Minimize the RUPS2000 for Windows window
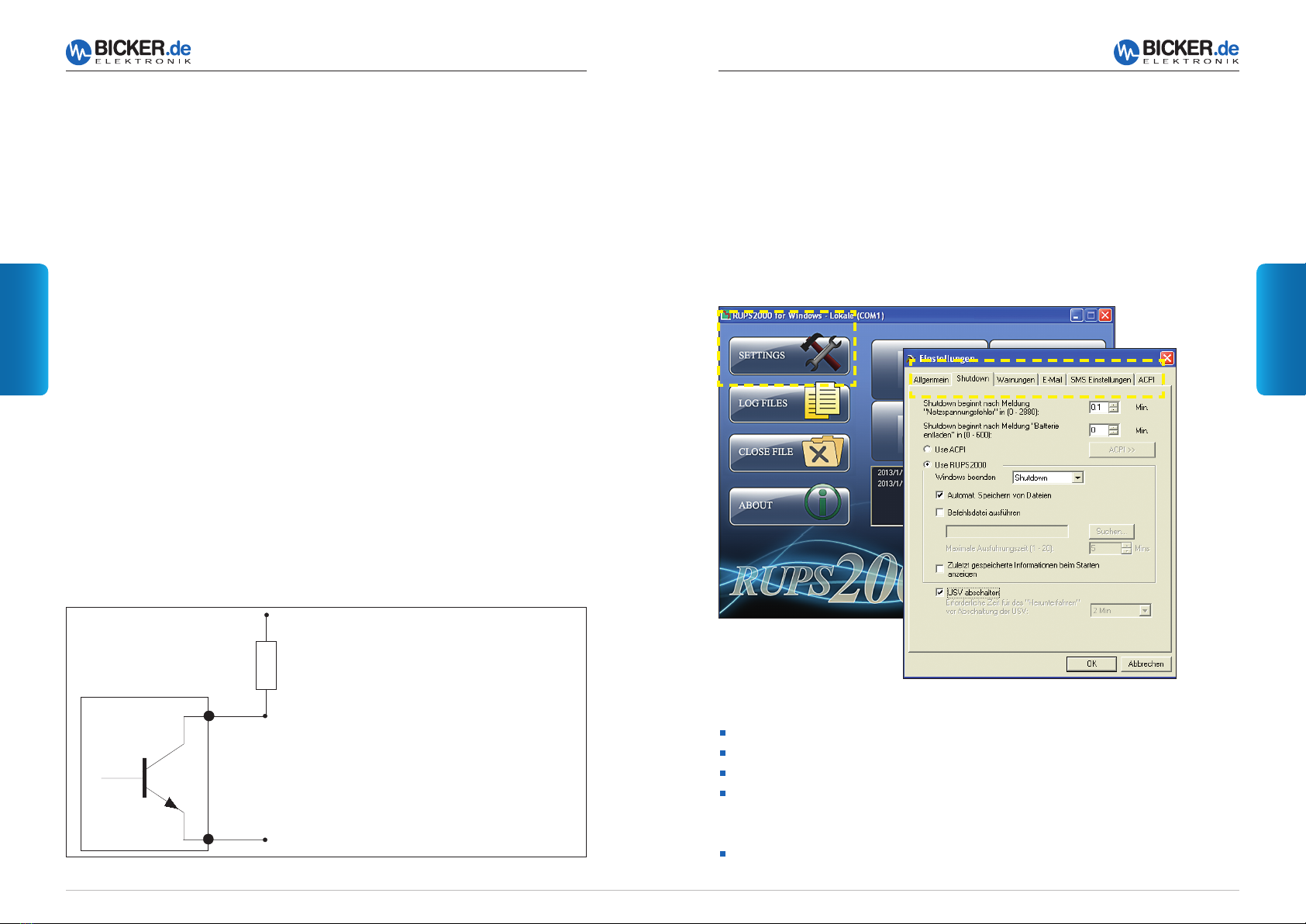This screenshot has width=1306, height=924. [1077, 315]
